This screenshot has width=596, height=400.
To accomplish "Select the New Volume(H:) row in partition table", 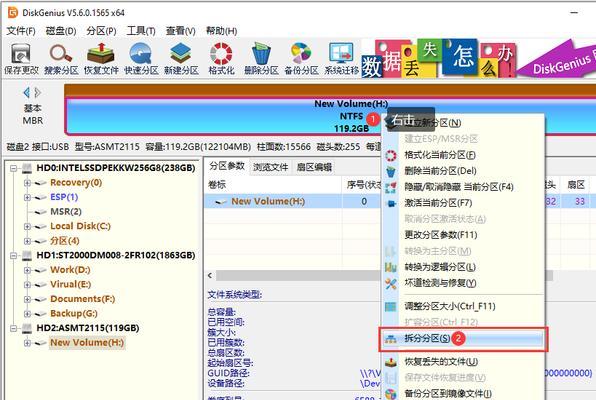I will [293, 202].
